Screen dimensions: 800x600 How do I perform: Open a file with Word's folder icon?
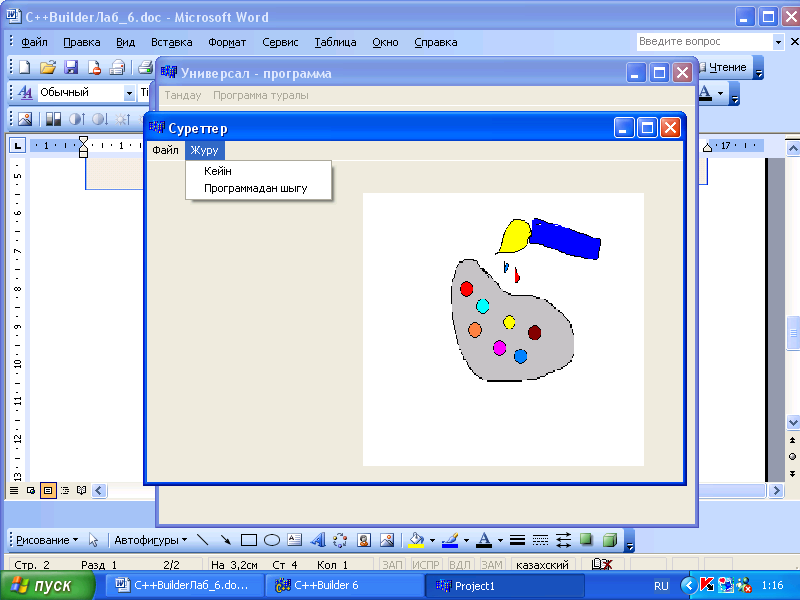[x=47, y=67]
